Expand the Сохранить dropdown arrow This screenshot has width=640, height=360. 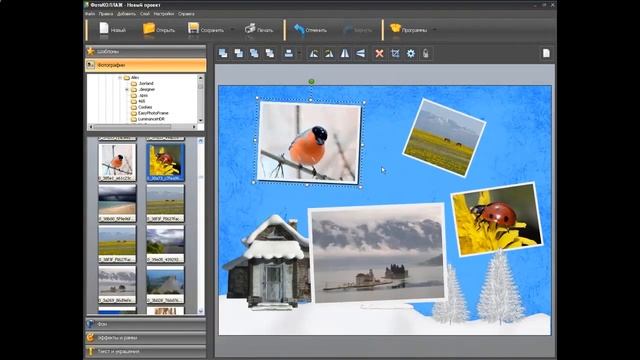tap(232, 30)
